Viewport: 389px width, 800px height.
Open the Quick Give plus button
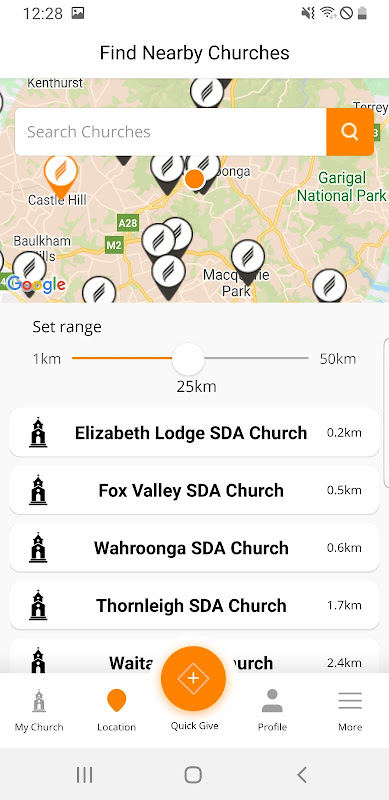193,679
